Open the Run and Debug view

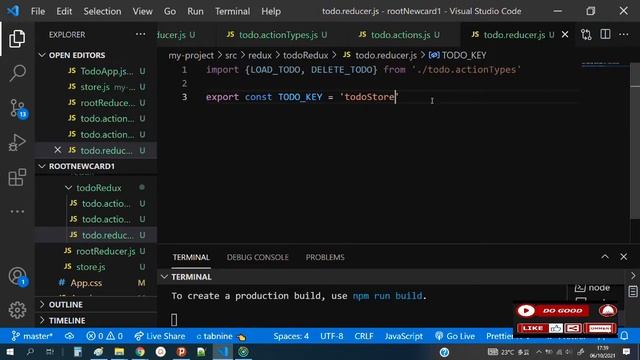(17, 143)
